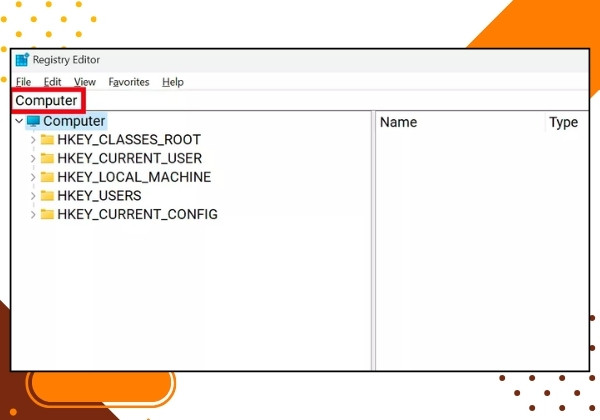This screenshot has height=420, width=600.
Task: Open the Help menu
Action: click(173, 82)
